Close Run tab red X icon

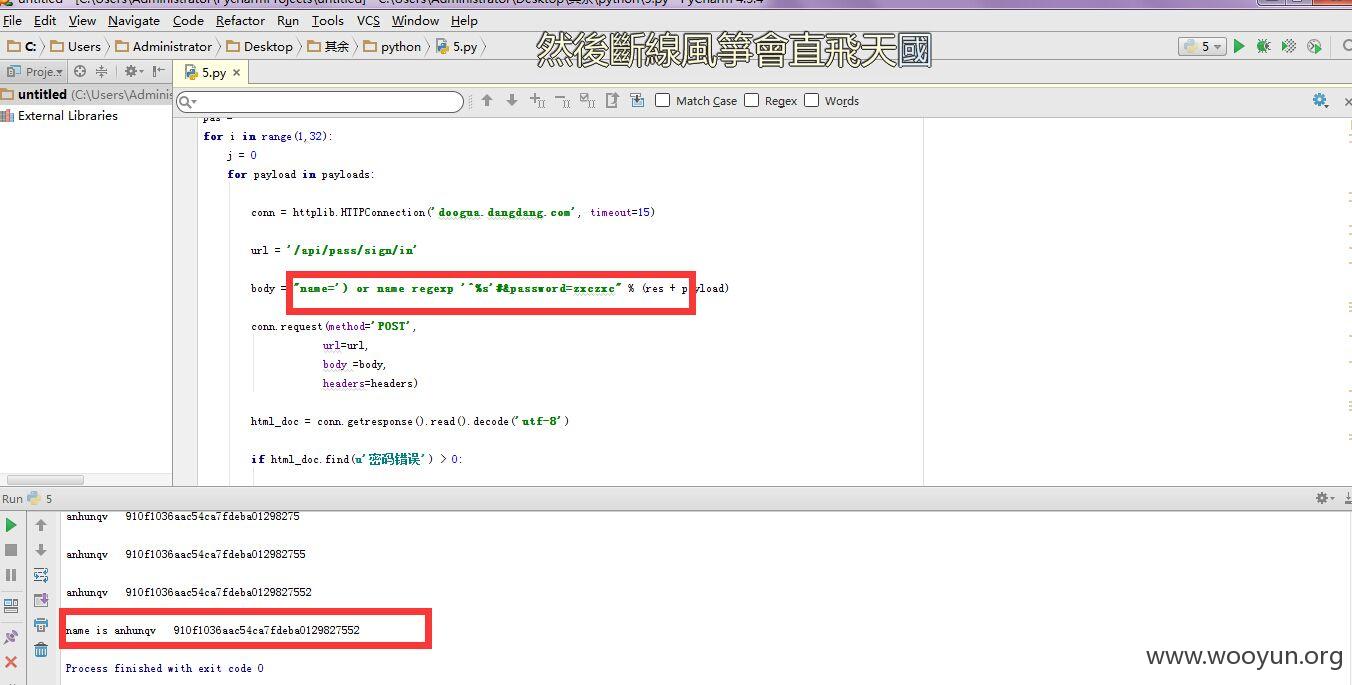(x=11, y=662)
